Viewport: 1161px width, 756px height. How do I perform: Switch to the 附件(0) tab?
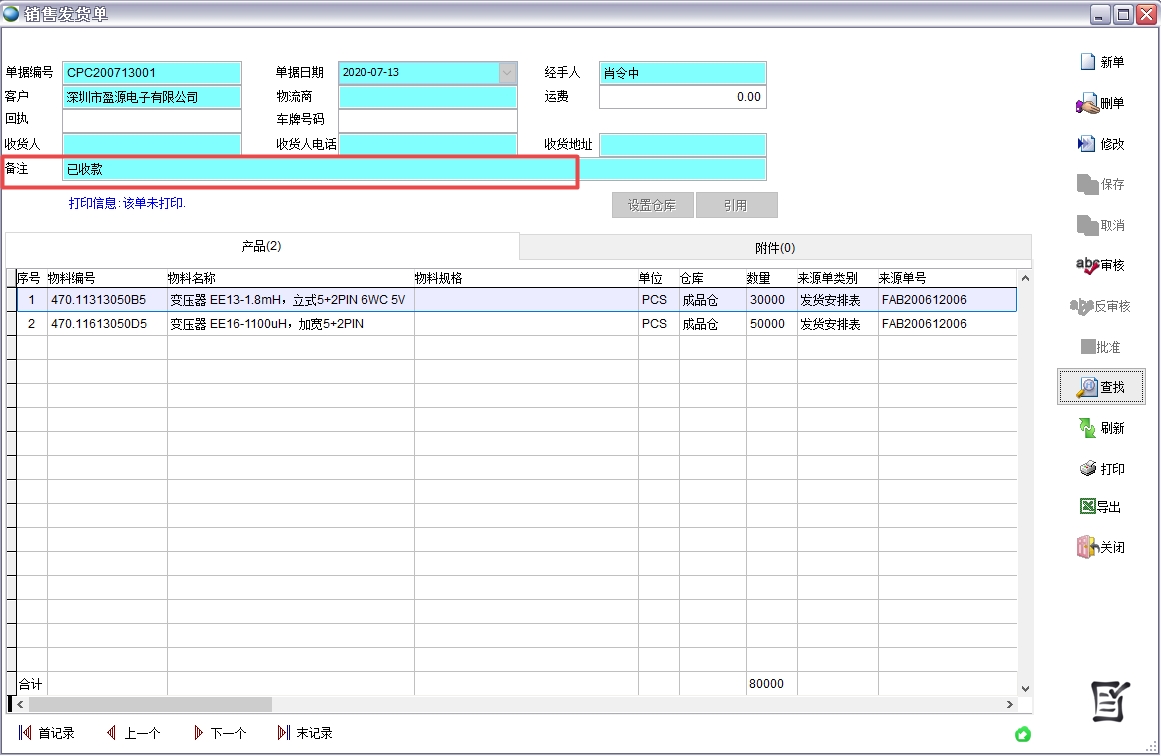(x=775, y=248)
